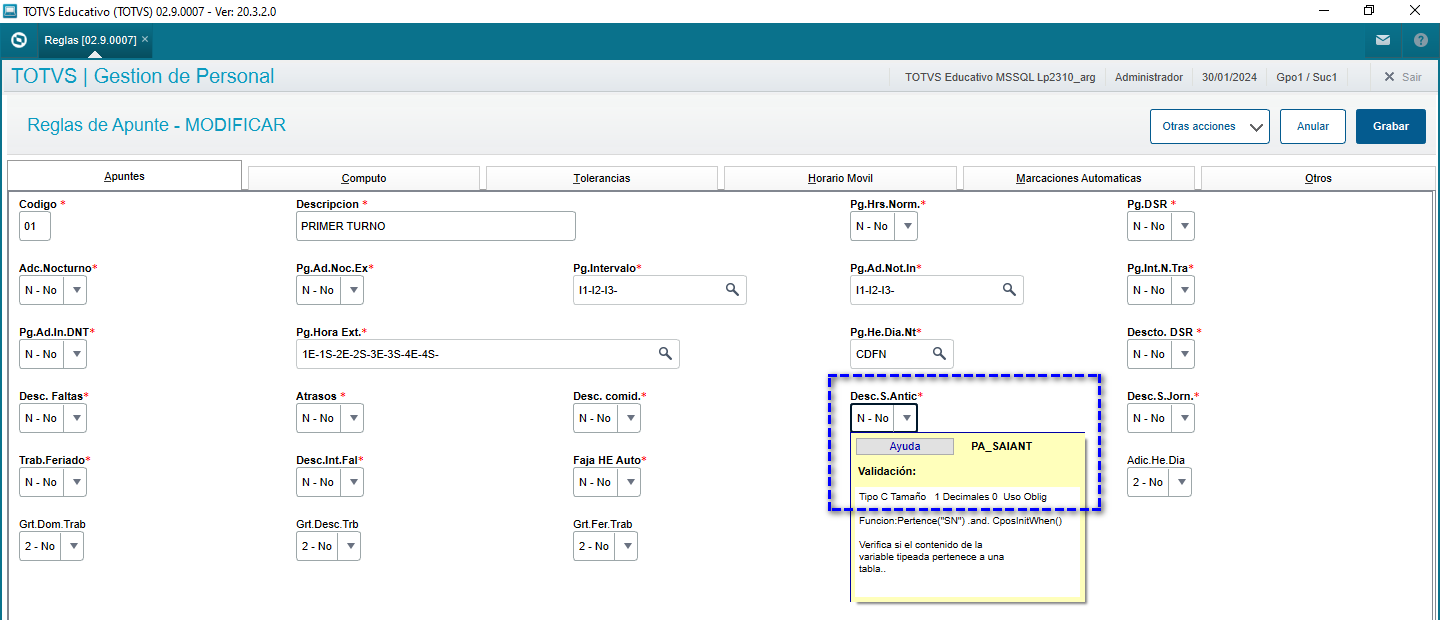Click the Administrador user label
The height and width of the screenshot is (620, 1440).
[x=1149, y=77]
